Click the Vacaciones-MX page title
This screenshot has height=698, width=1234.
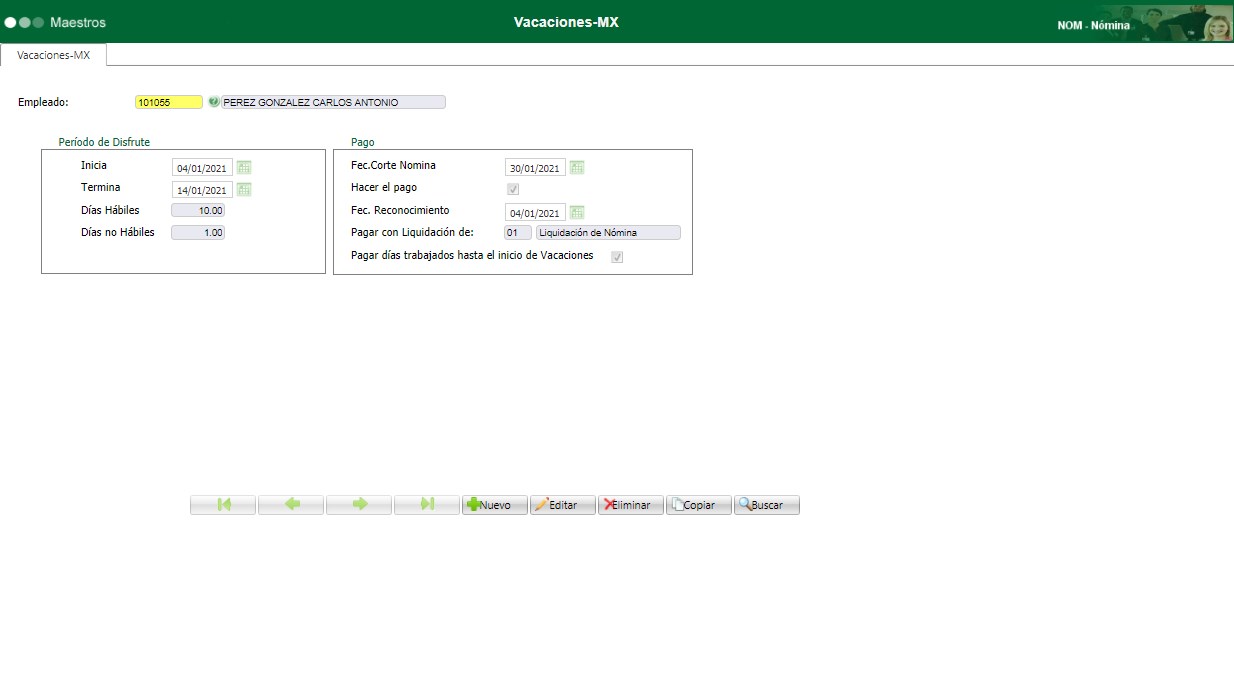pos(566,22)
